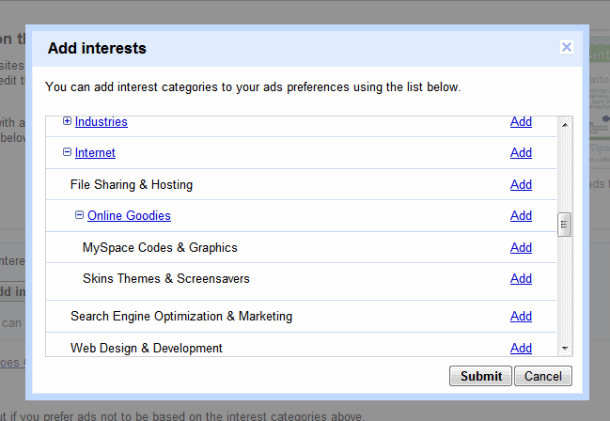The image size is (610, 421).
Task: Expand the Industries category
Action: tap(67, 121)
